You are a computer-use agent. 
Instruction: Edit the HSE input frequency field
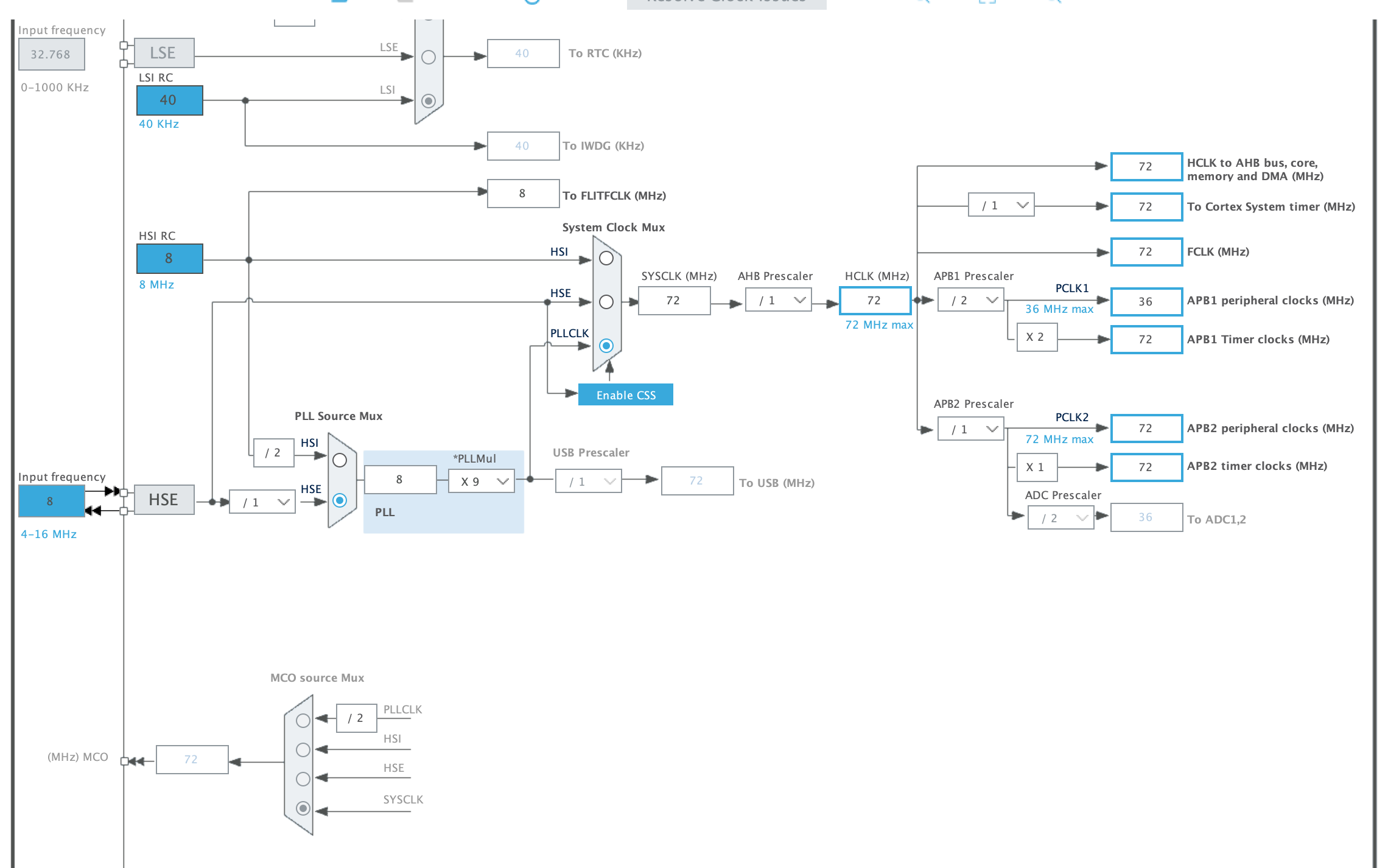[51, 502]
